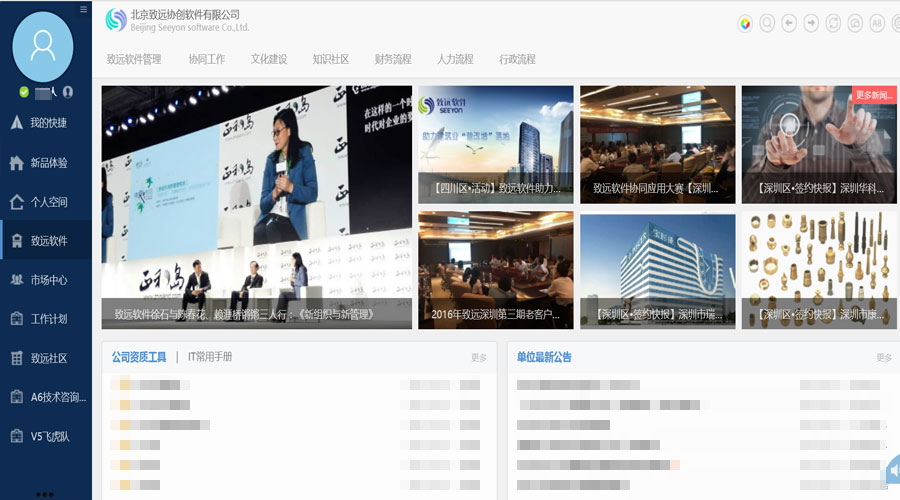Click the Seeyon company logo

(116, 20)
